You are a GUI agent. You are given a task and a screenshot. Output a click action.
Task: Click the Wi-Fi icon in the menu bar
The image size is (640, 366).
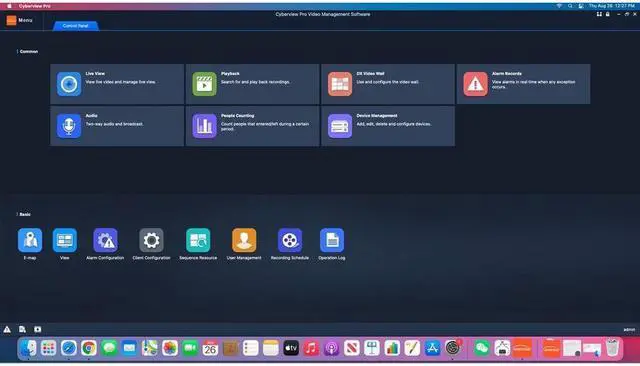tap(559, 6)
